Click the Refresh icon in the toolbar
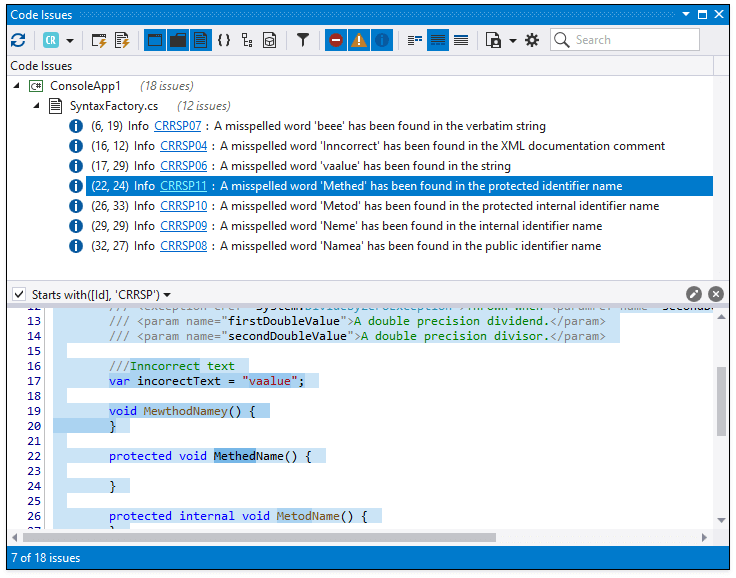The height and width of the screenshot is (578, 736). [x=18, y=40]
